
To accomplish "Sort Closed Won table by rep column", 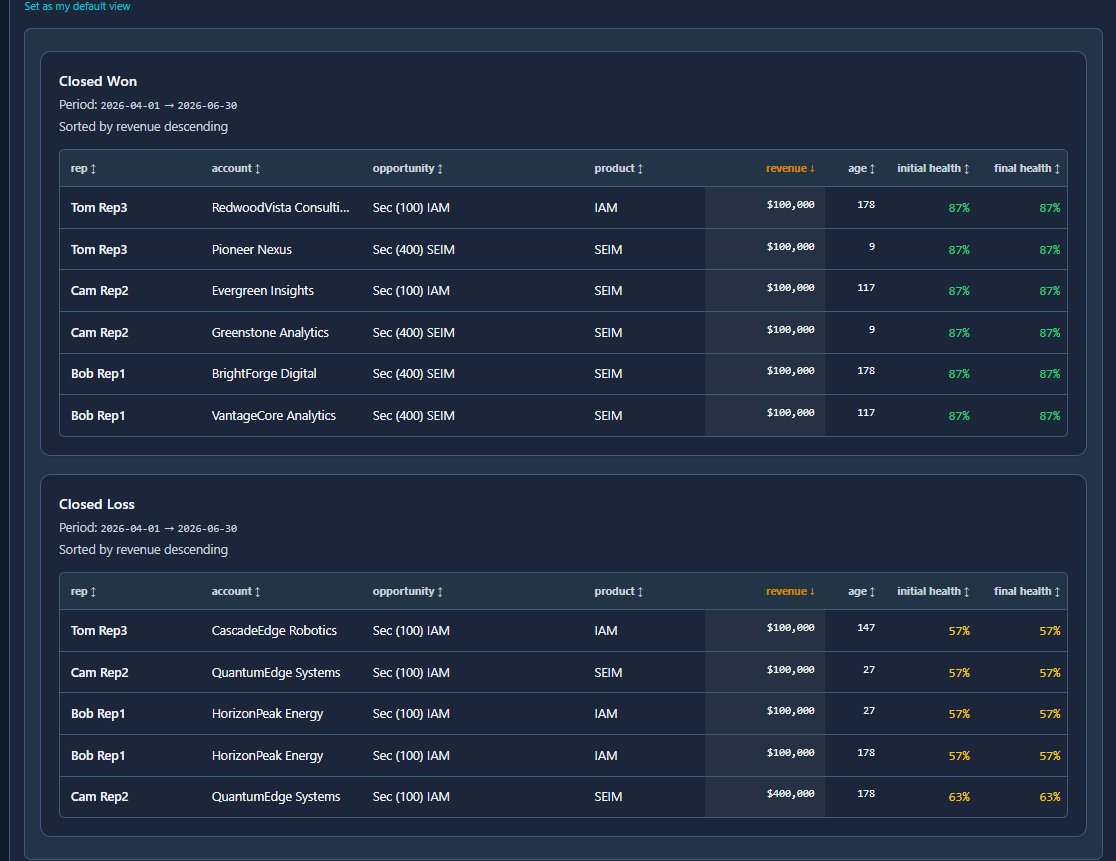I will coord(83,169).
